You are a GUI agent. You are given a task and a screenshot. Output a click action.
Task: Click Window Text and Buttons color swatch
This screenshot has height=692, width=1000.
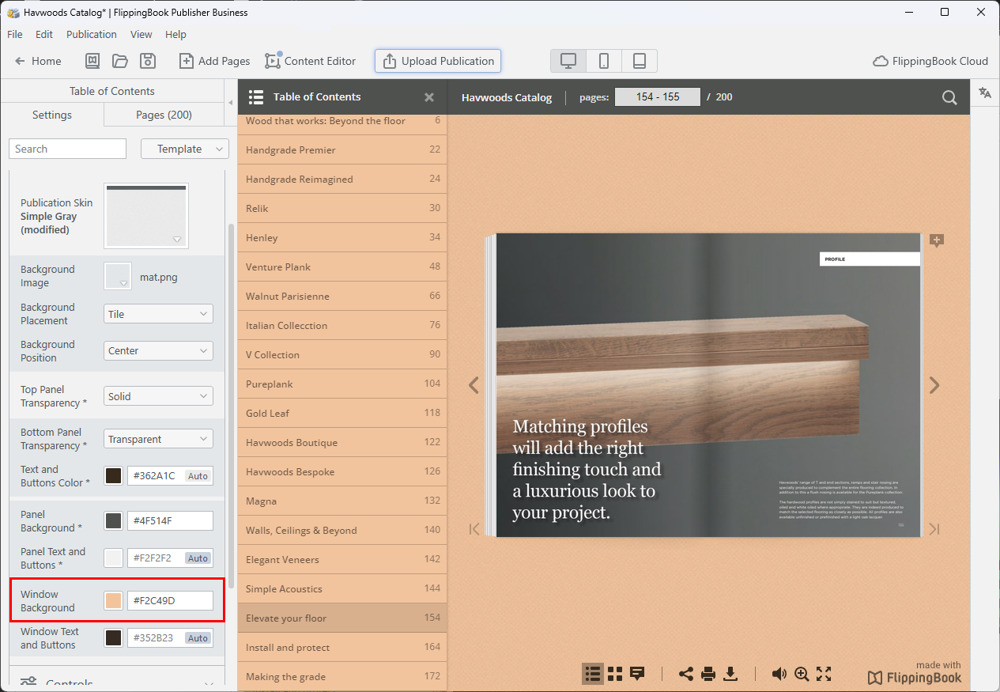point(114,638)
